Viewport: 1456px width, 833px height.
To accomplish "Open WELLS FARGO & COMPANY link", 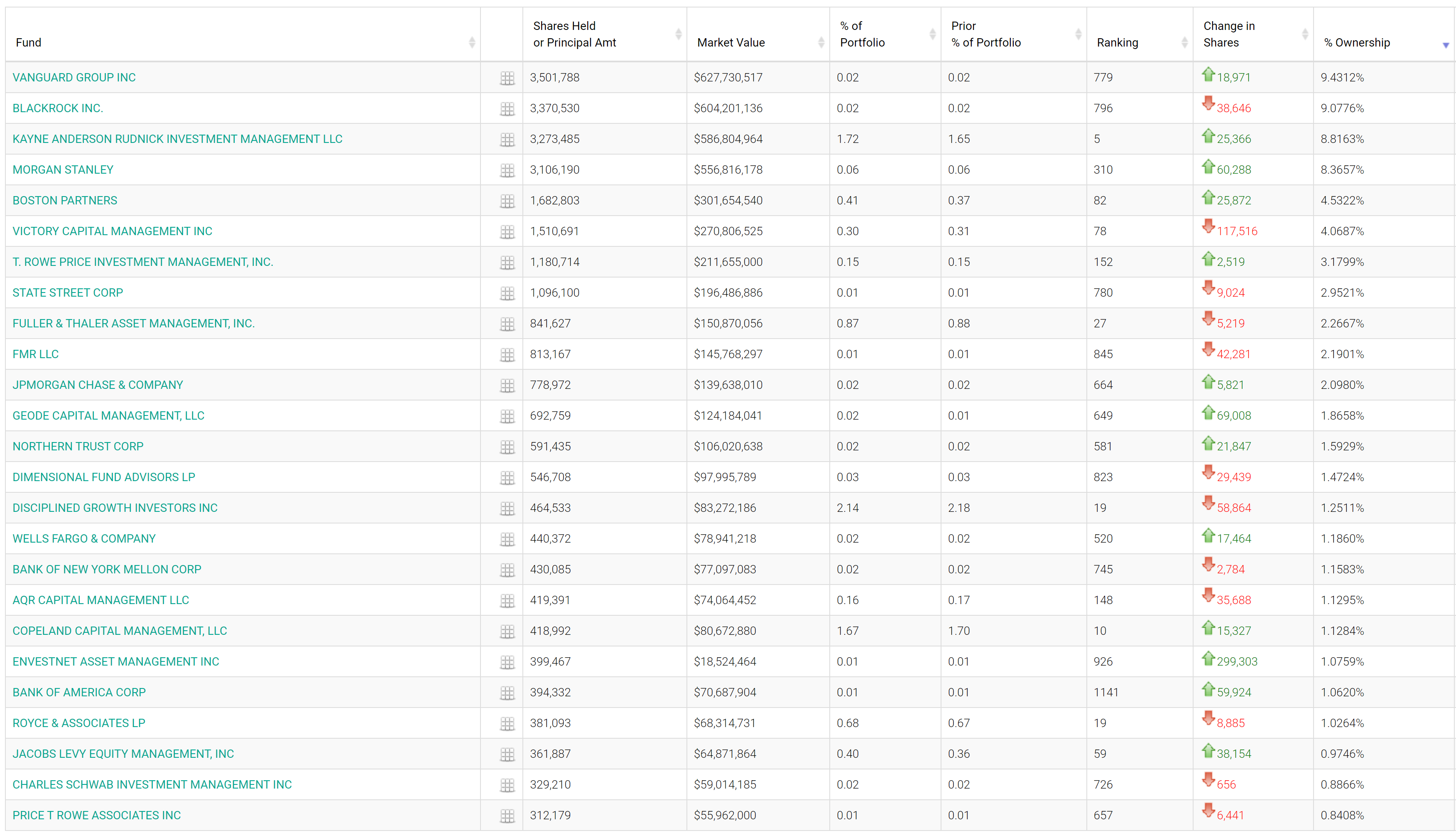I will click(84, 538).
